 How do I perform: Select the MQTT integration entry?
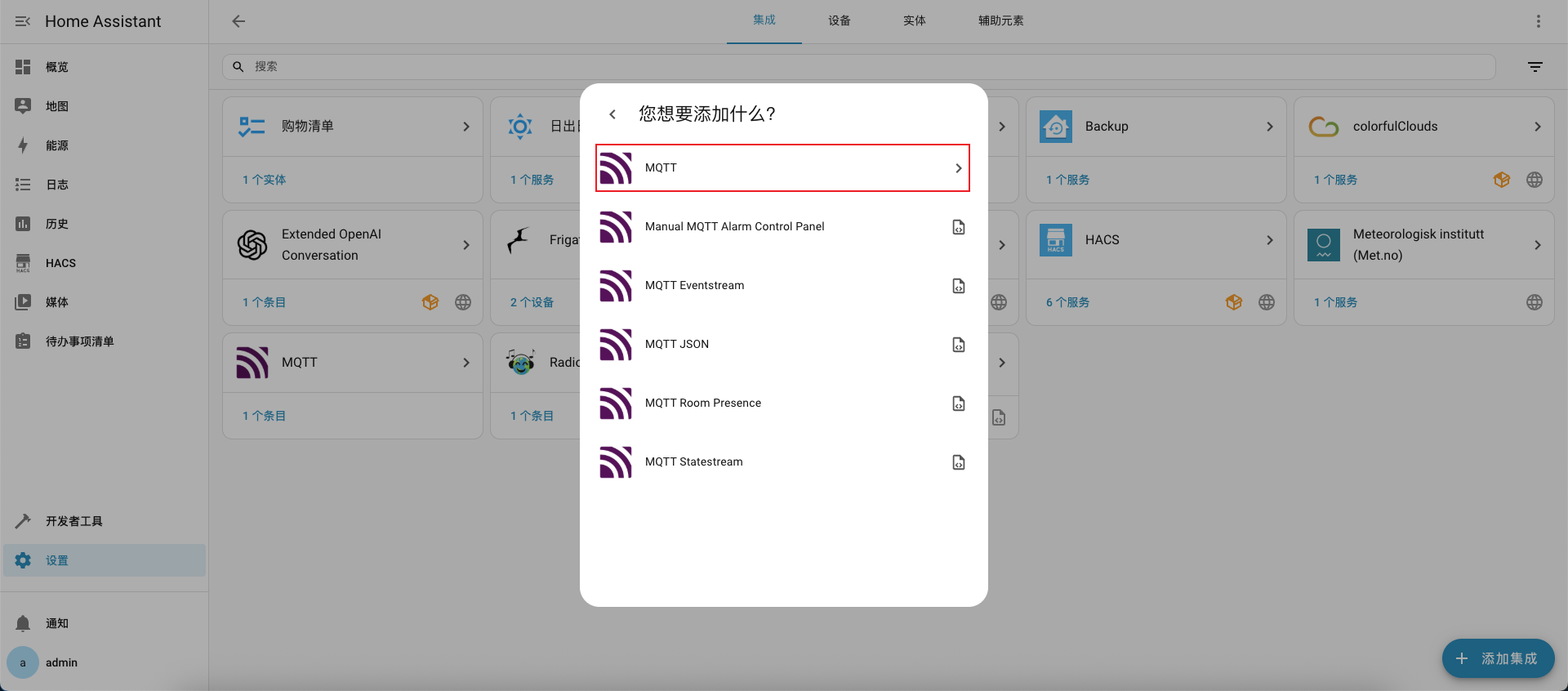(x=782, y=168)
